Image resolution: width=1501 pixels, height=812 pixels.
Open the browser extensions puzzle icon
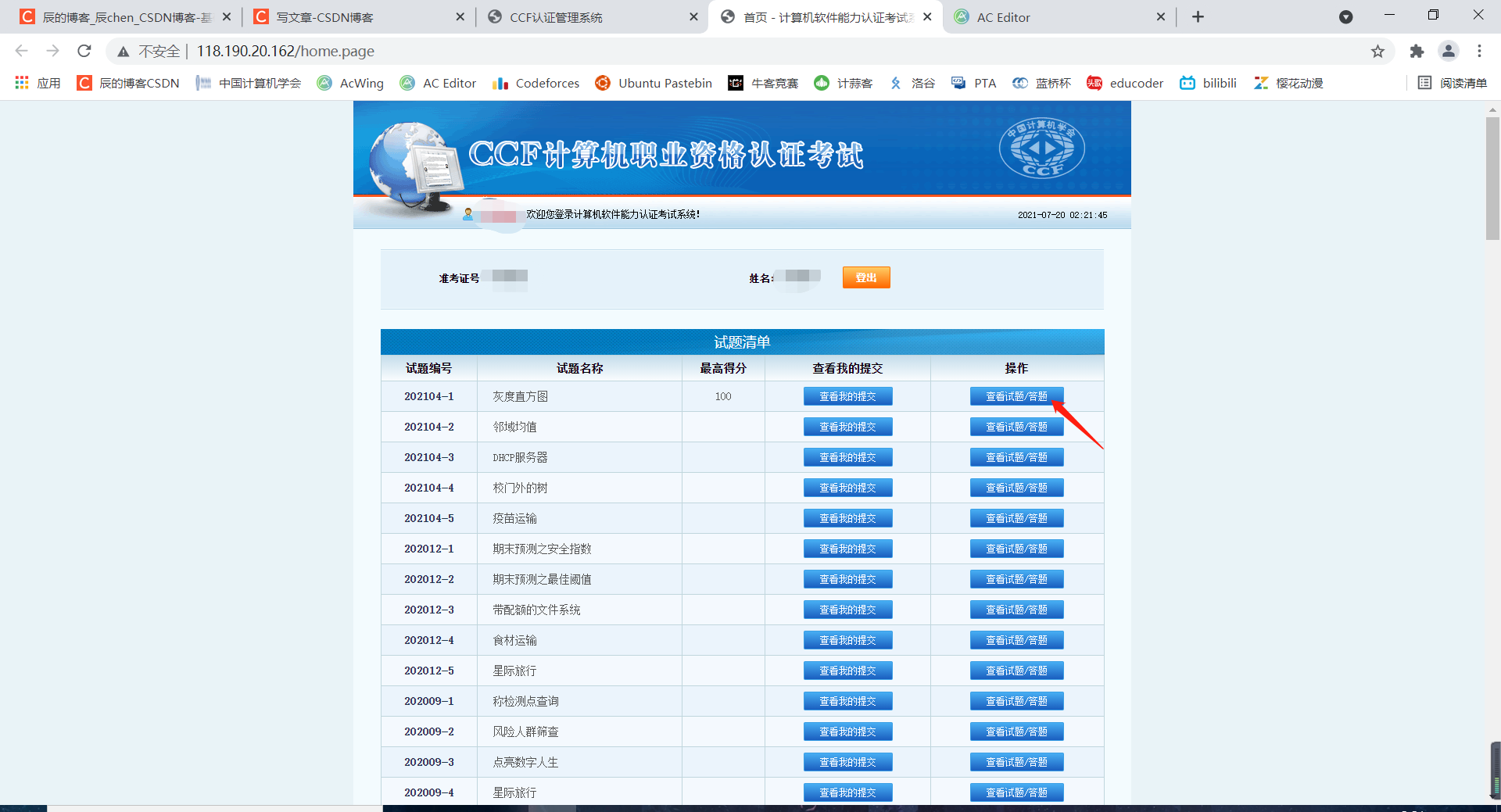(x=1417, y=51)
